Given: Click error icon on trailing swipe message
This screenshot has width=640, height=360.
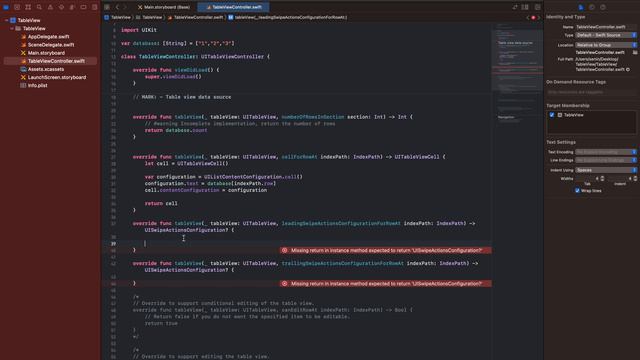Looking at the screenshot, I should tap(284, 284).
